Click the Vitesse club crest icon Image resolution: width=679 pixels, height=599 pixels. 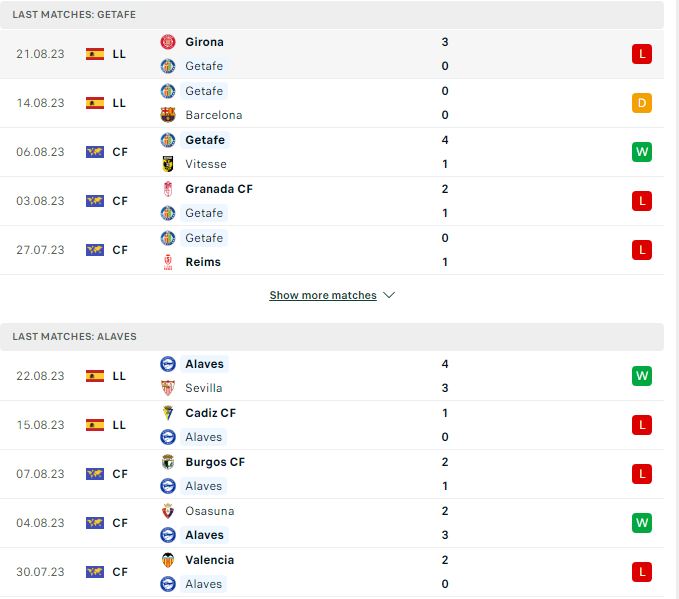(x=168, y=164)
